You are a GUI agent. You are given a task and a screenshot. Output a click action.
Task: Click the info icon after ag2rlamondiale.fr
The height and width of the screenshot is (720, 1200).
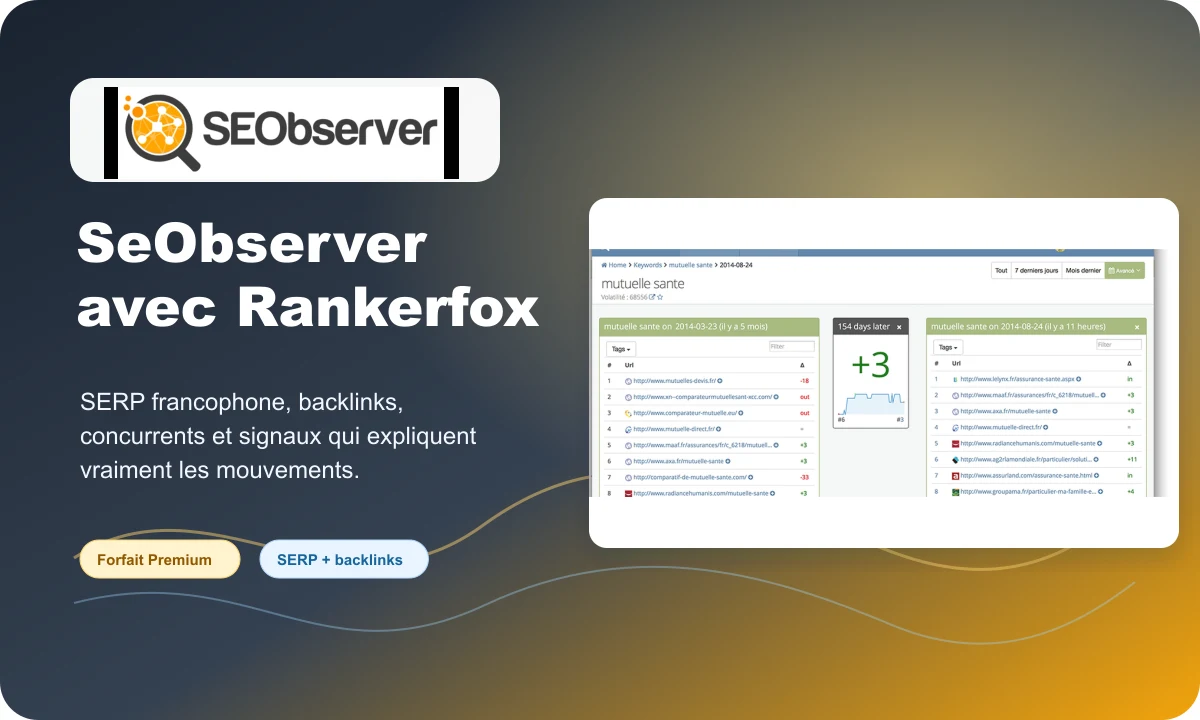(1096, 460)
